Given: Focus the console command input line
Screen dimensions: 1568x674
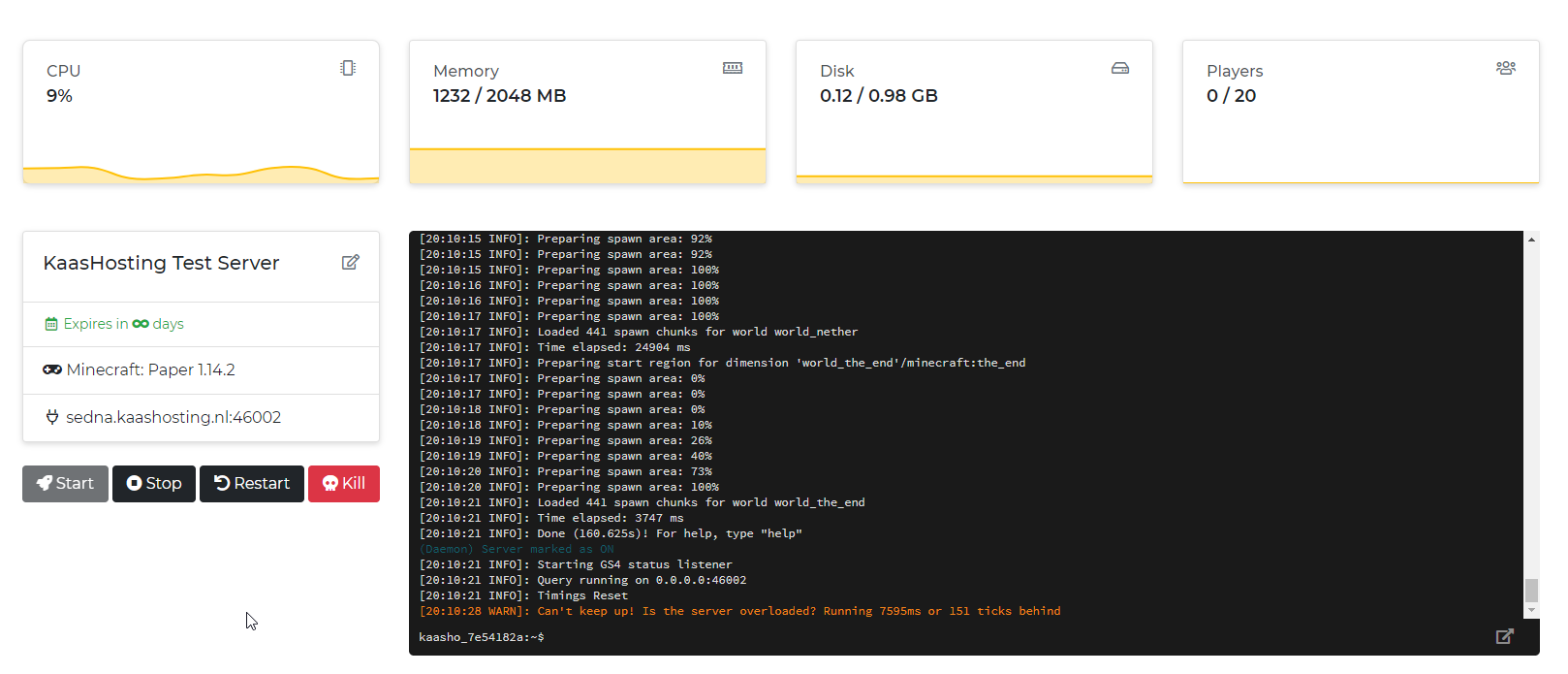Looking at the screenshot, I should [x=969, y=637].
